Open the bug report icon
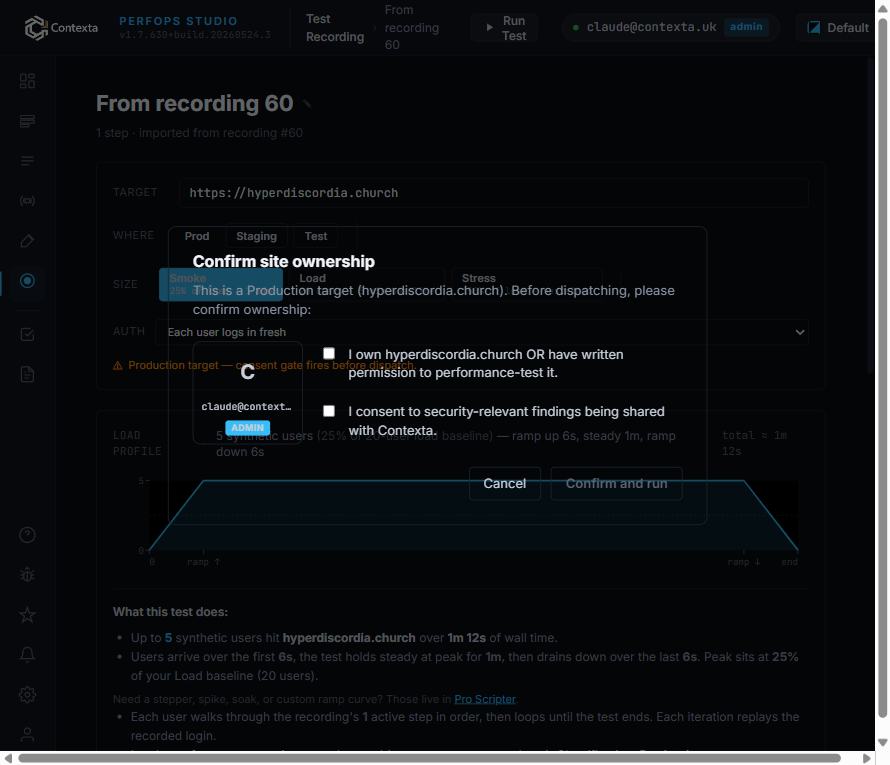The image size is (890, 765). [27, 575]
